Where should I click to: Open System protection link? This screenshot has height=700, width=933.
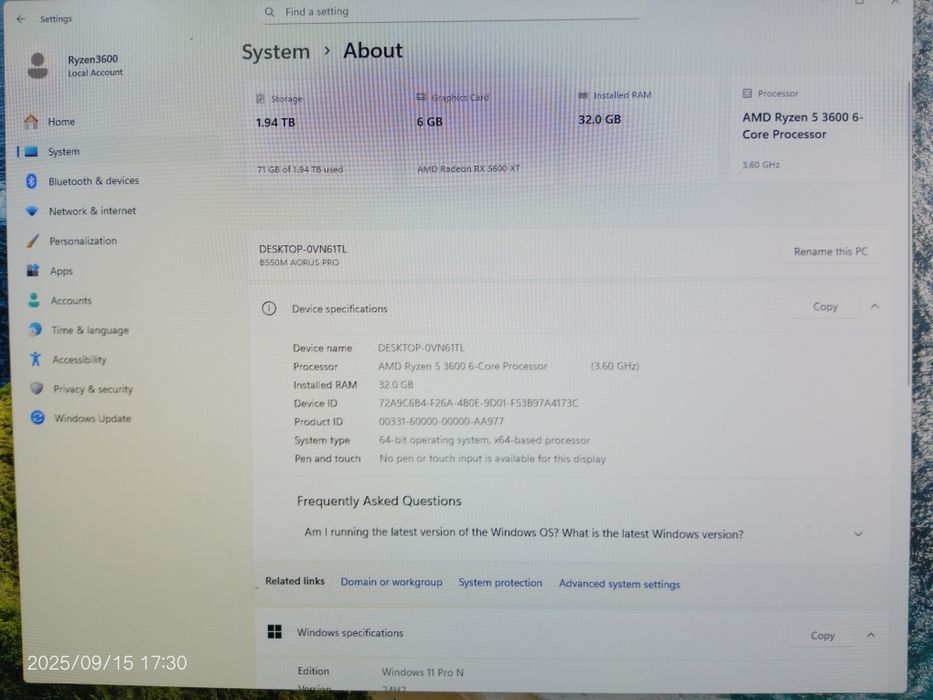pyautogui.click(x=500, y=583)
